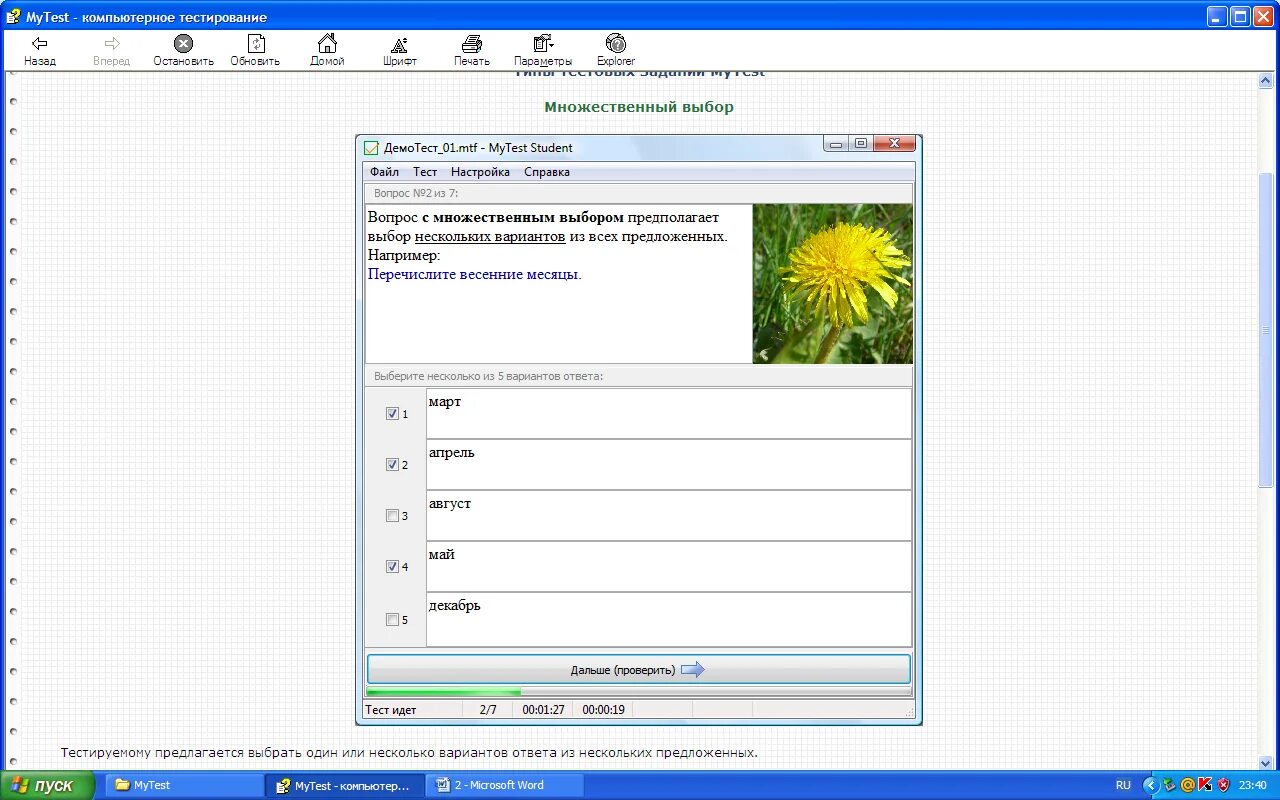
Task: Check answer 3 август checkbox
Action: 392,516
